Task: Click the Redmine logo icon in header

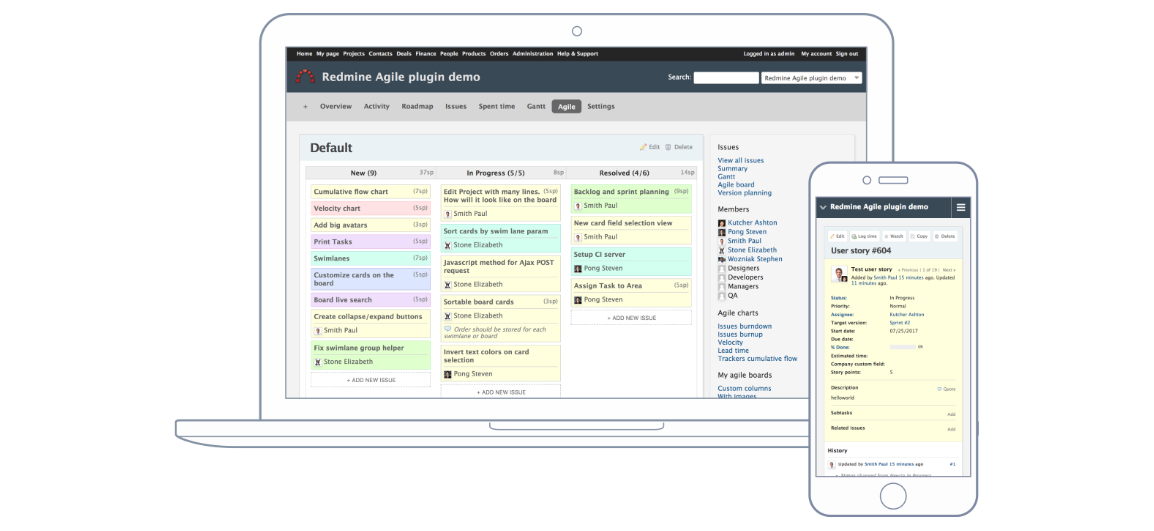Action: [x=304, y=77]
